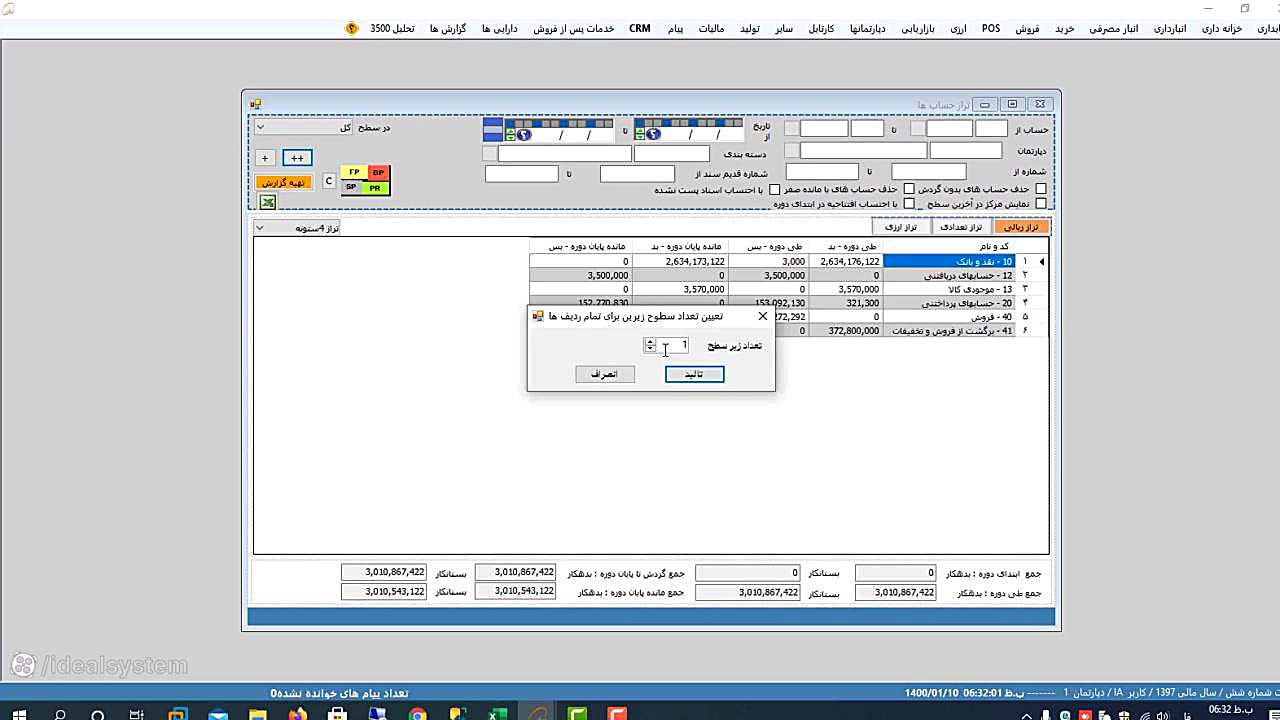Click the double plus (++) button
1280x720 pixels.
pos(297,158)
